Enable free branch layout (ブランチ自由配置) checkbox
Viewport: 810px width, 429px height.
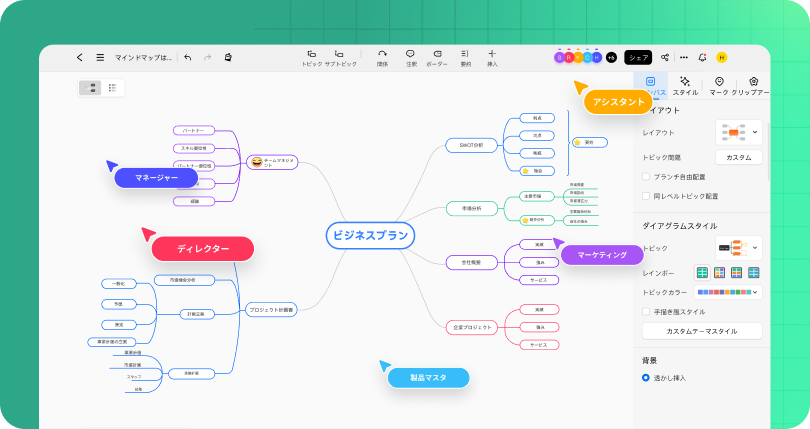(646, 176)
